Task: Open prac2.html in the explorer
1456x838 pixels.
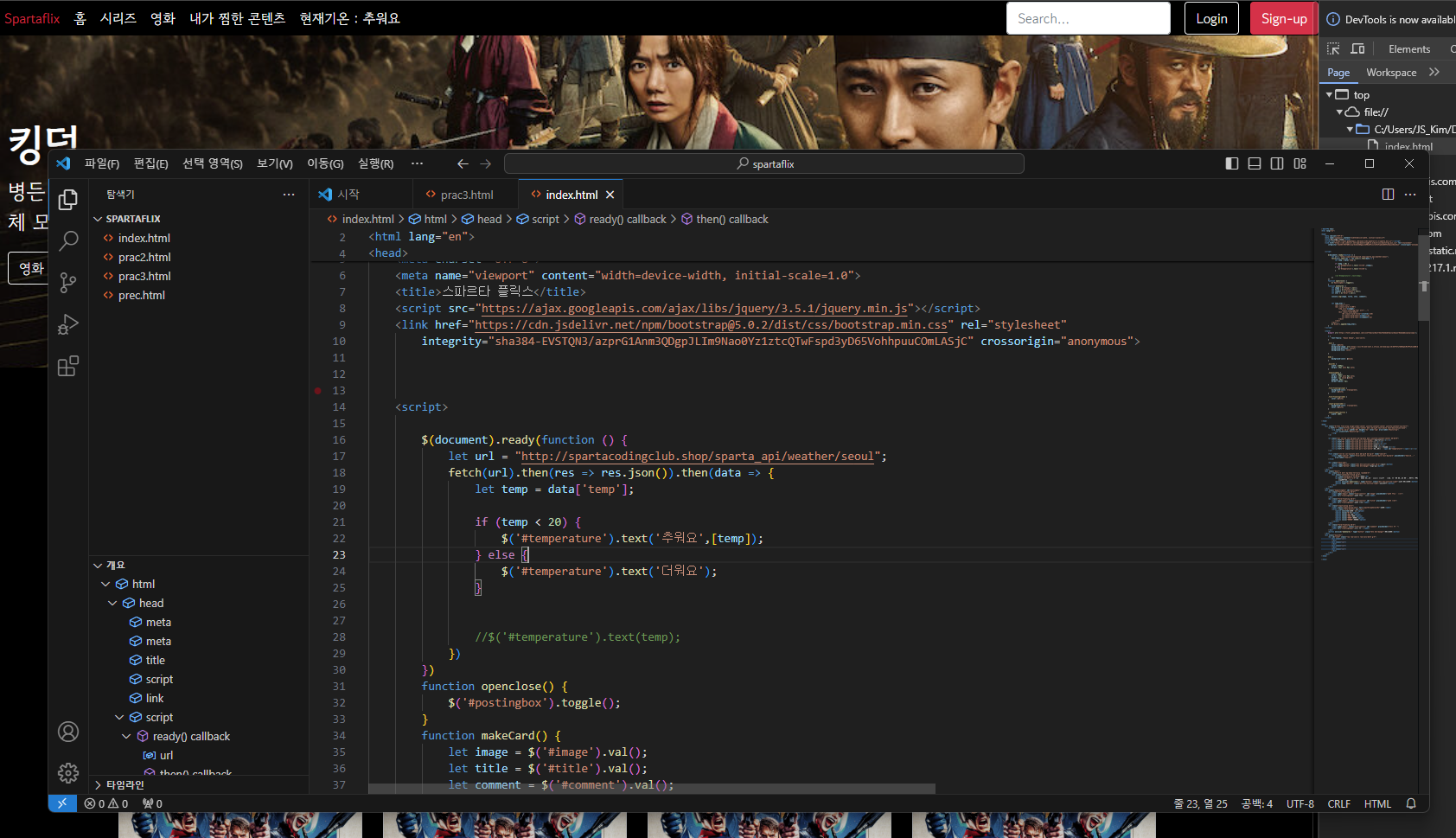Action: (x=144, y=257)
